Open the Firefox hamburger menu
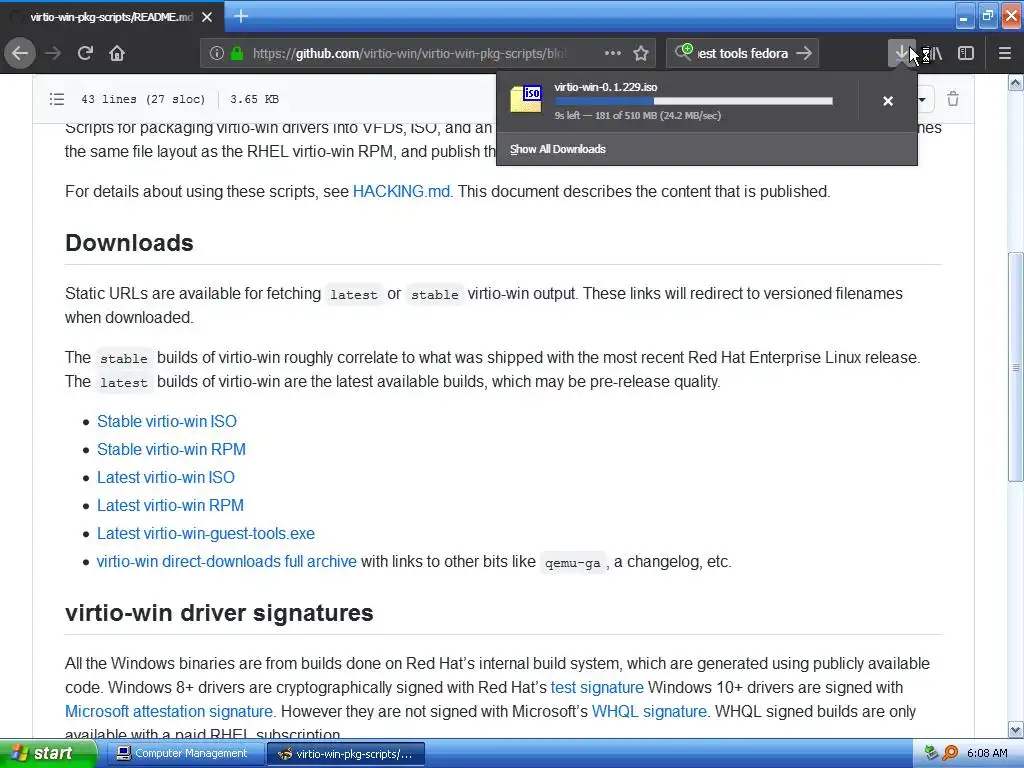 tap(1004, 53)
